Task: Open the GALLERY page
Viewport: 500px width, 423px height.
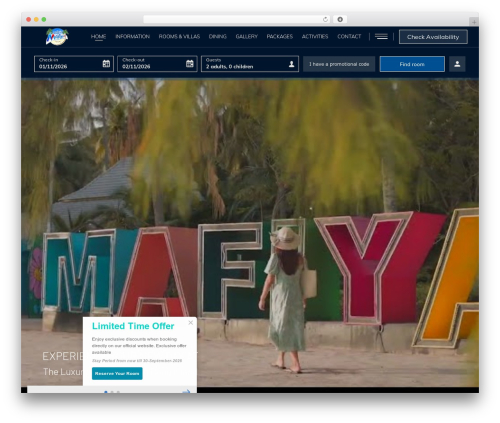Action: tap(247, 36)
